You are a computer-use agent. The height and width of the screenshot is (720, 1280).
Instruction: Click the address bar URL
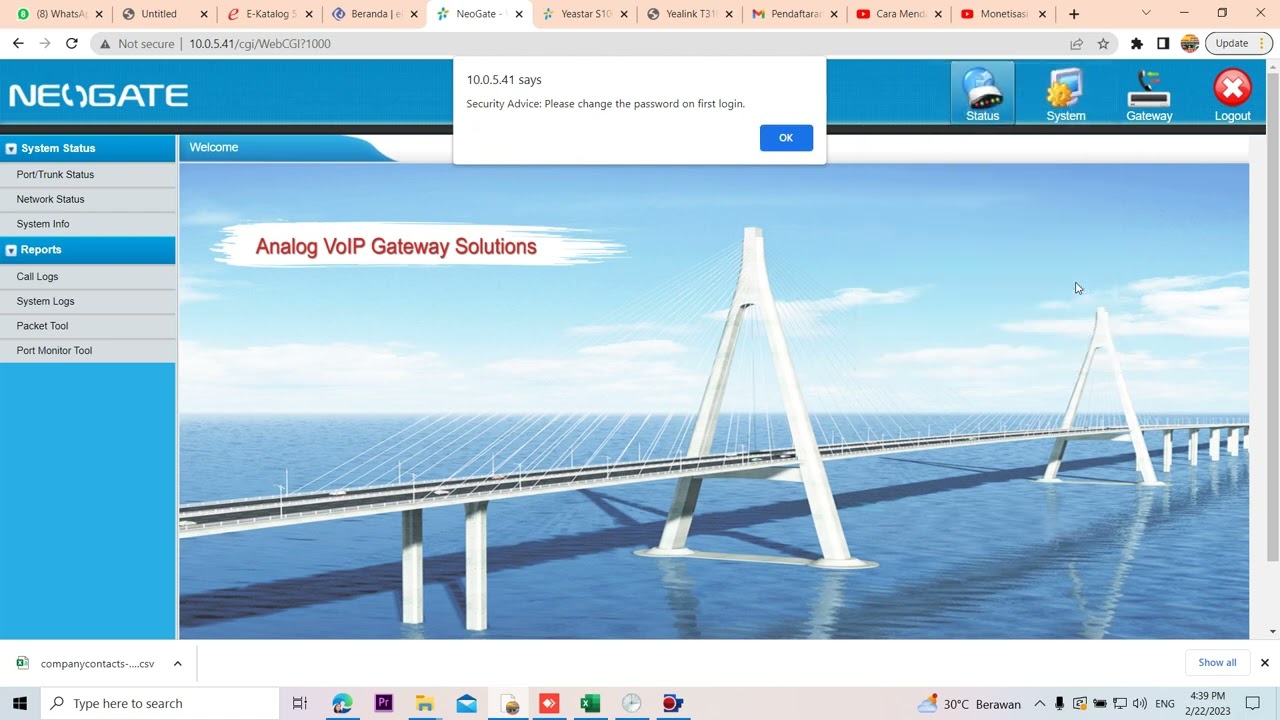pos(260,44)
